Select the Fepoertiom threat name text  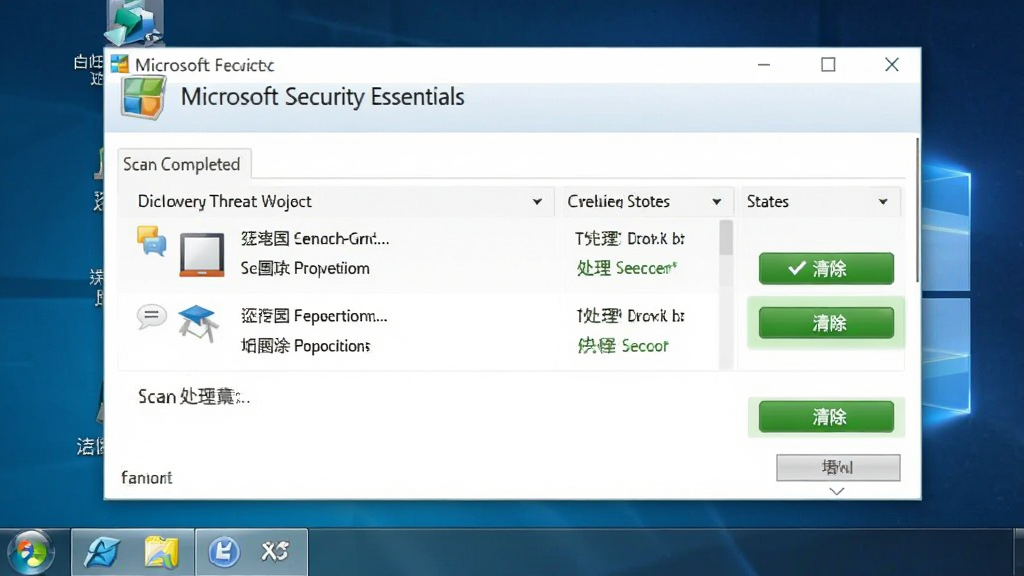(x=314, y=316)
